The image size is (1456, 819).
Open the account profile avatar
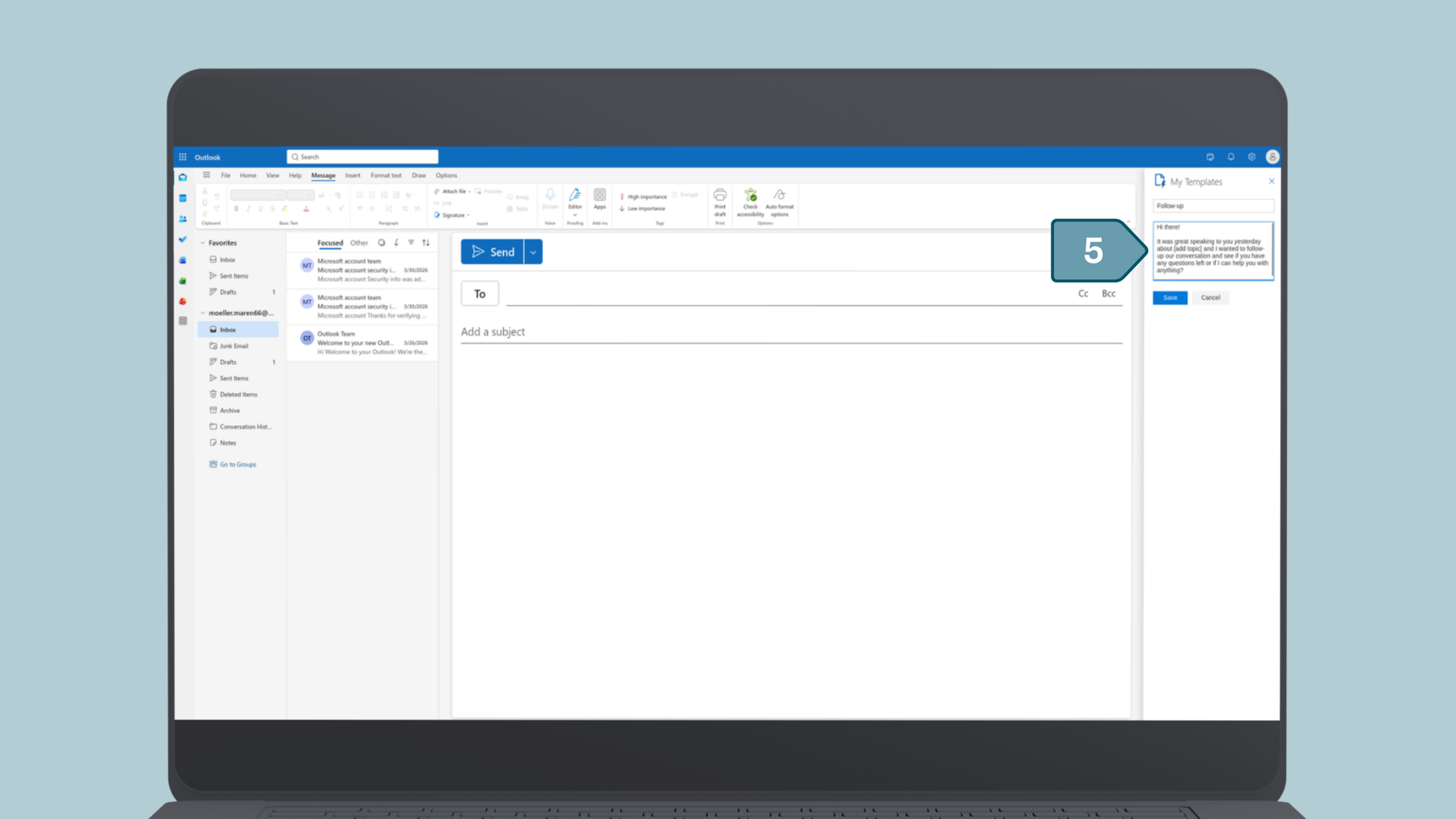coord(1272,157)
